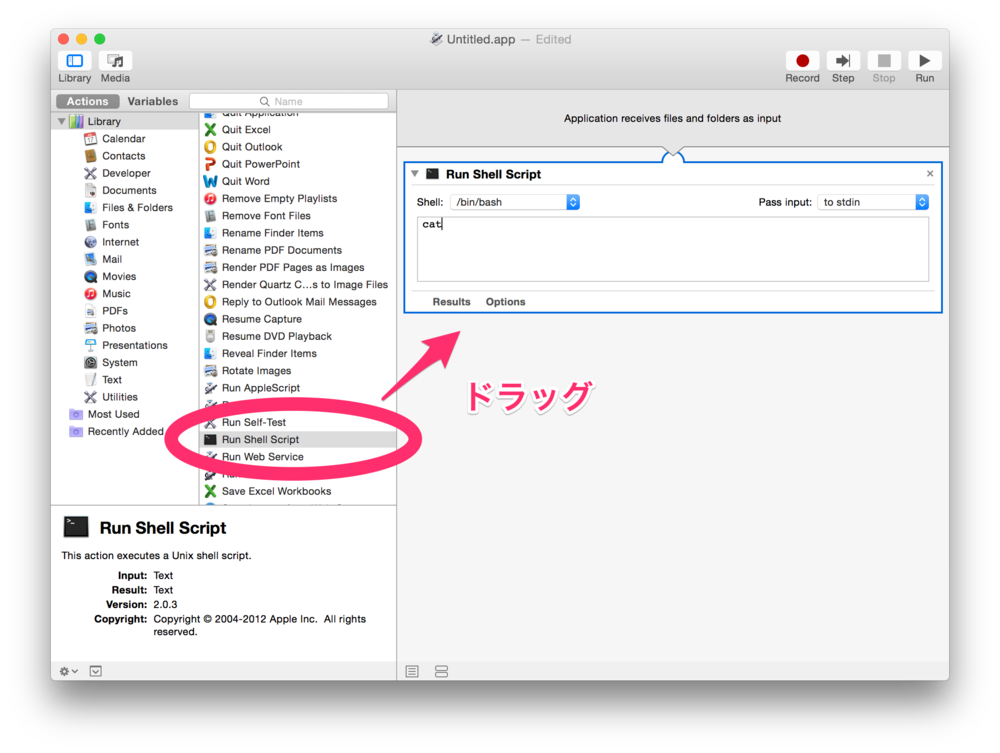The width and height of the screenshot is (1000, 753).
Task: Select the Quit PowerPoint action
Action: 261,164
